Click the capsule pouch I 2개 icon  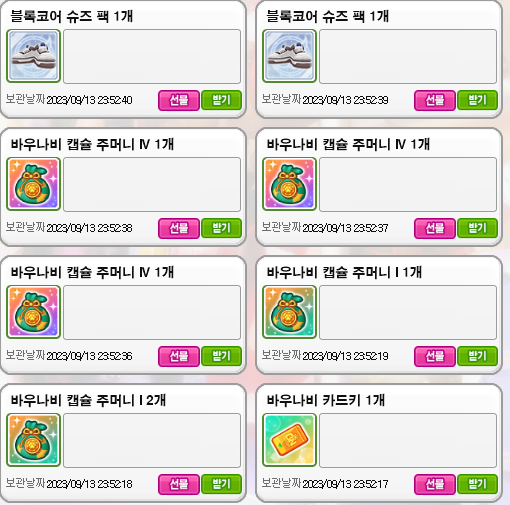pos(34,440)
